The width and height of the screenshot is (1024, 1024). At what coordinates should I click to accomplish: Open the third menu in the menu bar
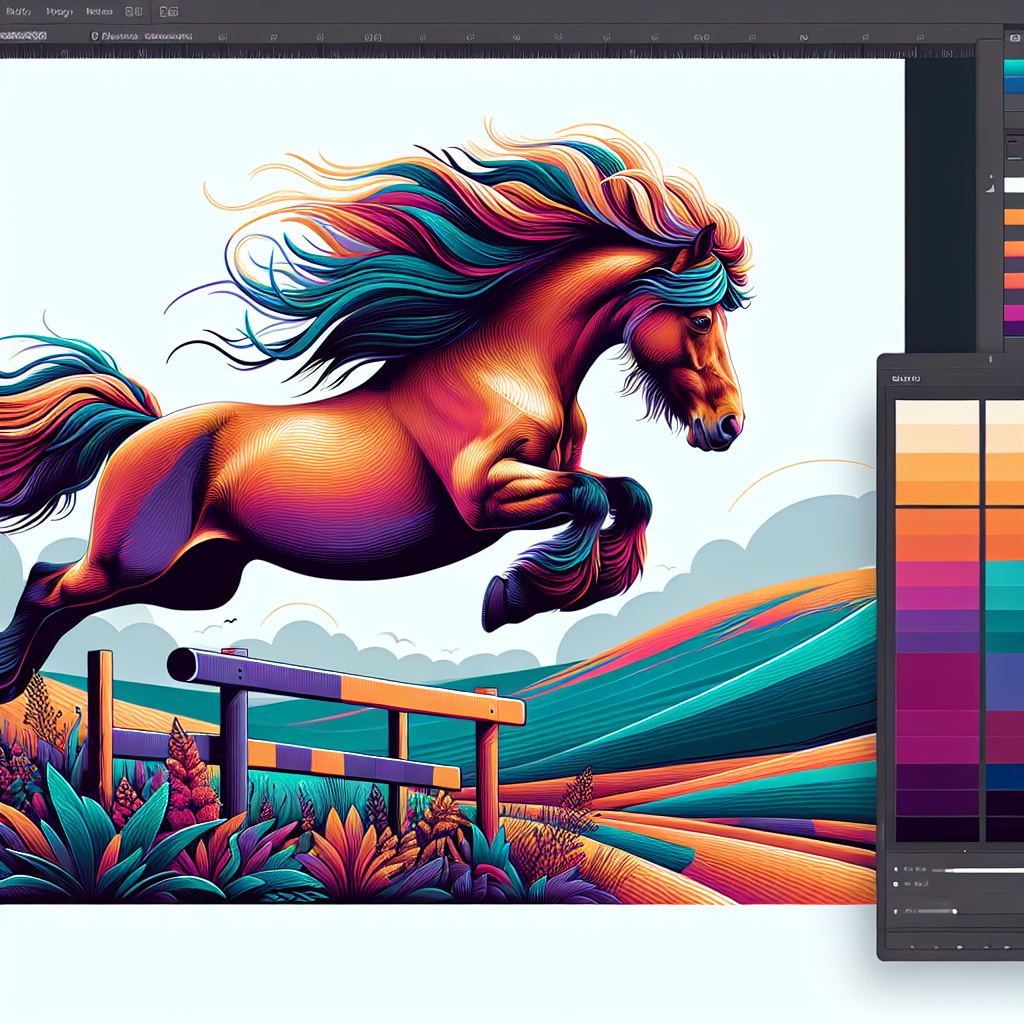pyautogui.click(x=99, y=12)
